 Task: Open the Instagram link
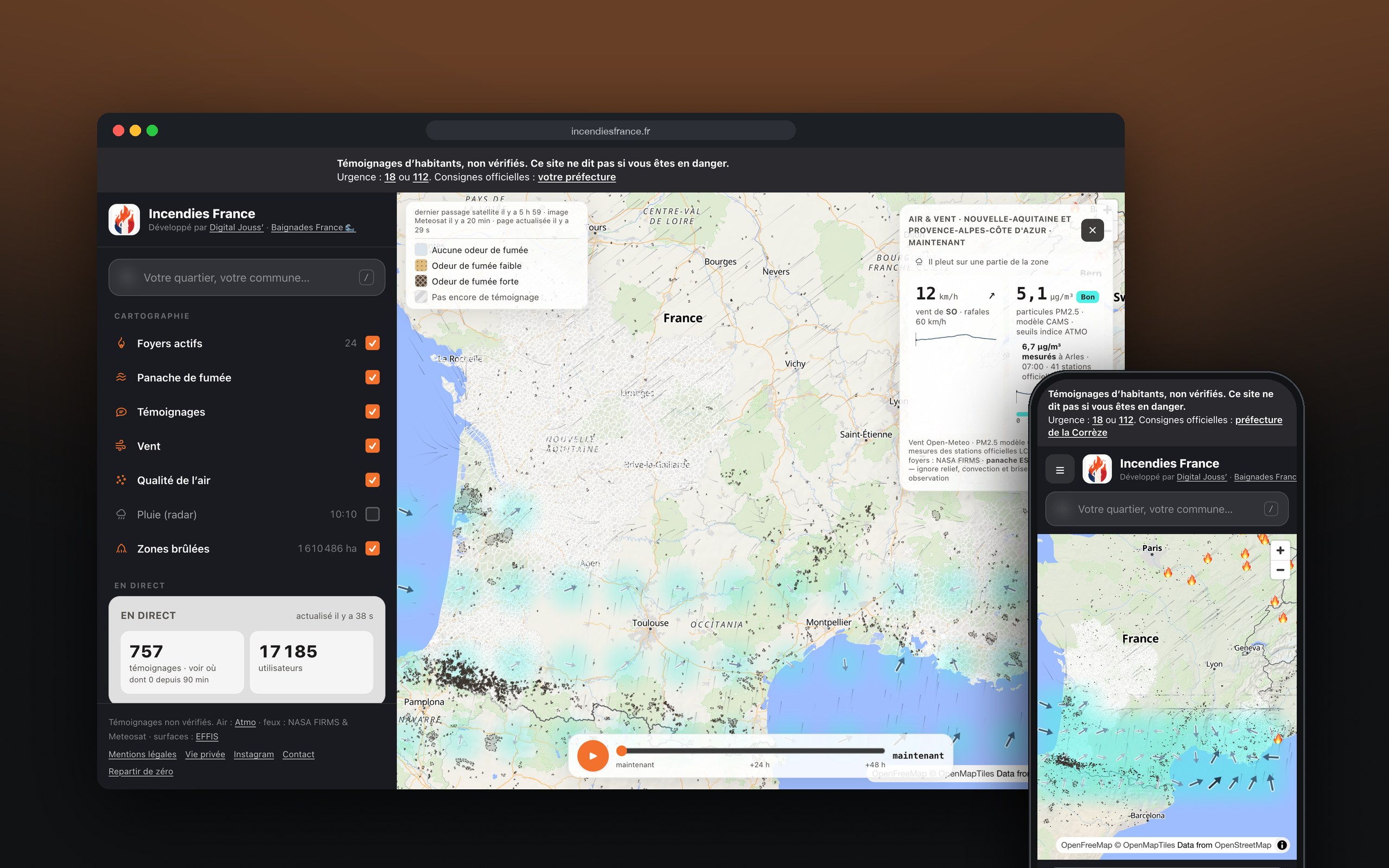[254, 754]
